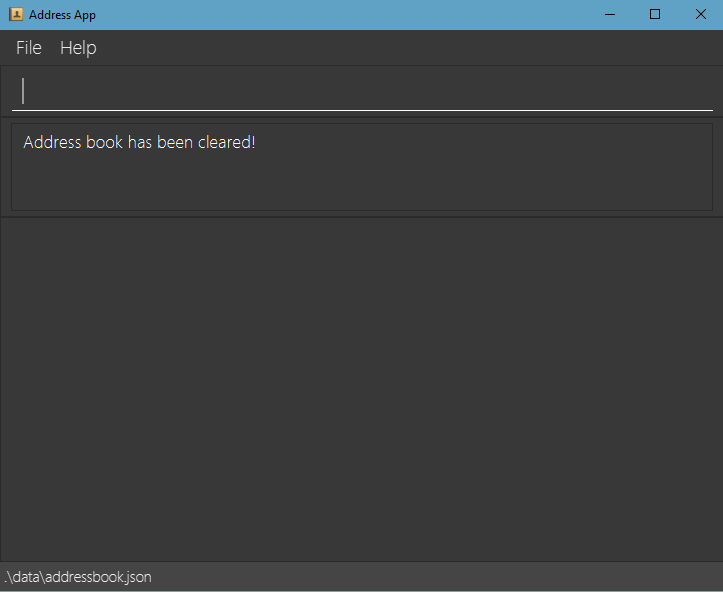Image resolution: width=723 pixels, height=592 pixels.
Task: Focus the command input field
Action: pos(362,91)
